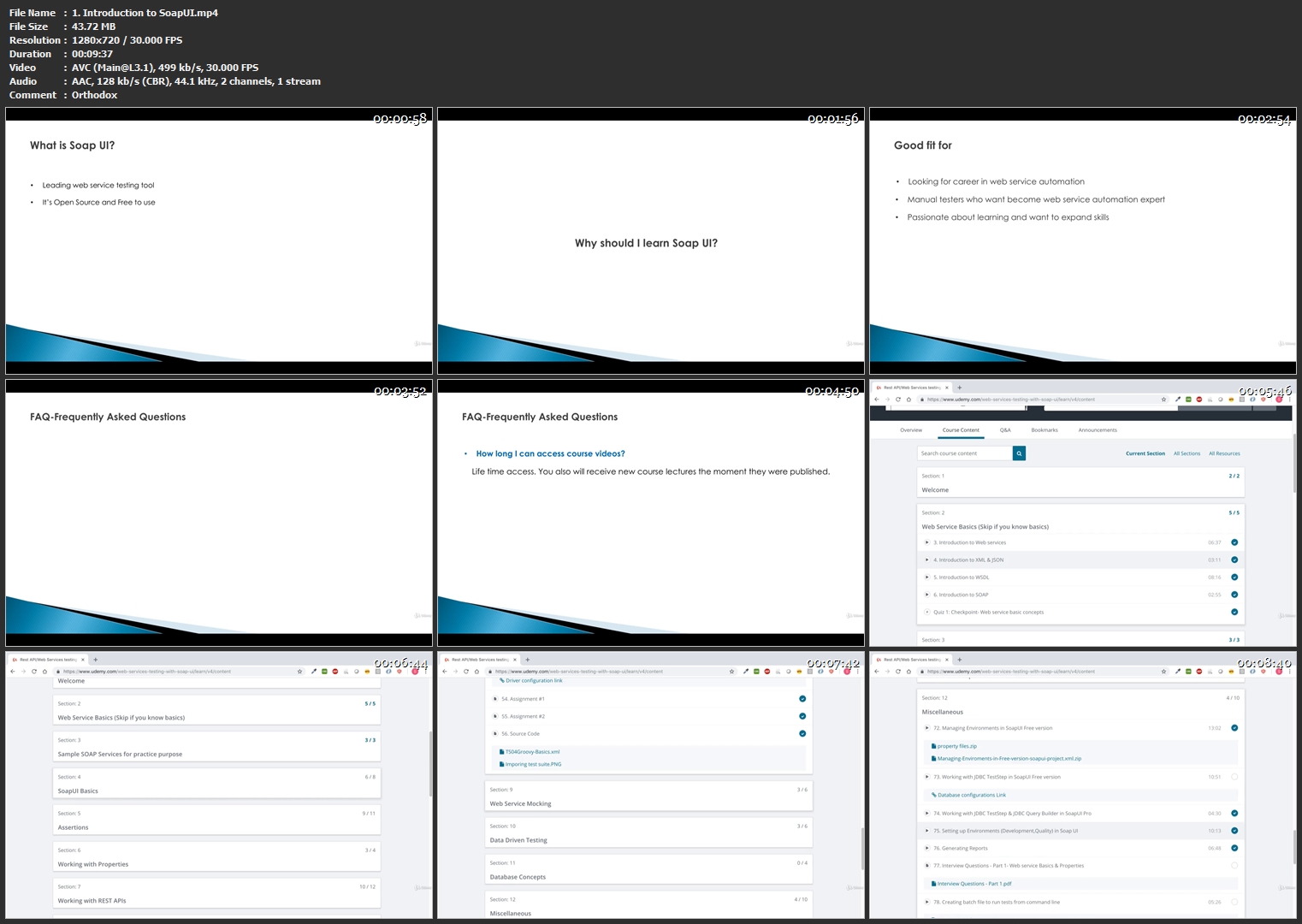Click the icon beside 54. Assignment #1
The height and width of the screenshot is (924, 1302).
point(494,699)
